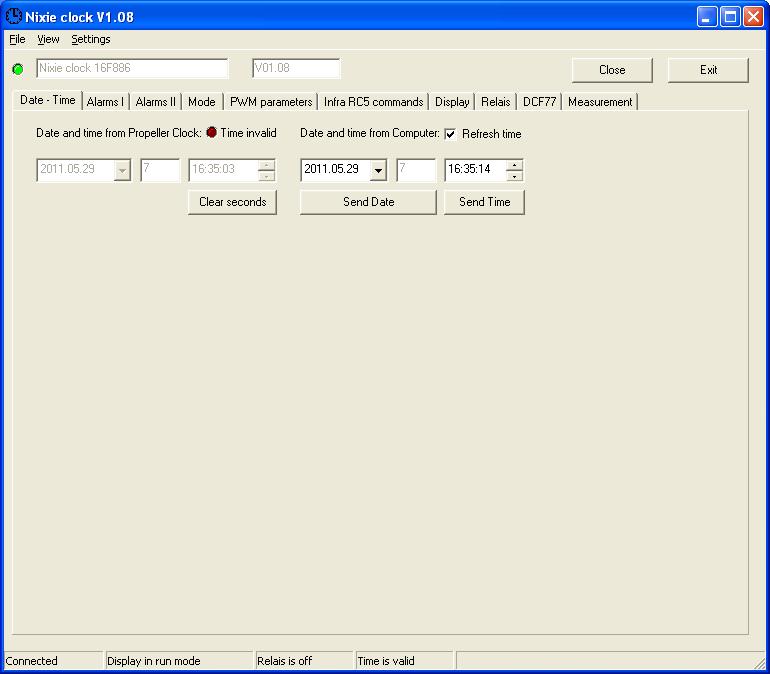
Task: Open the DCF77 tab
Action: point(539,102)
